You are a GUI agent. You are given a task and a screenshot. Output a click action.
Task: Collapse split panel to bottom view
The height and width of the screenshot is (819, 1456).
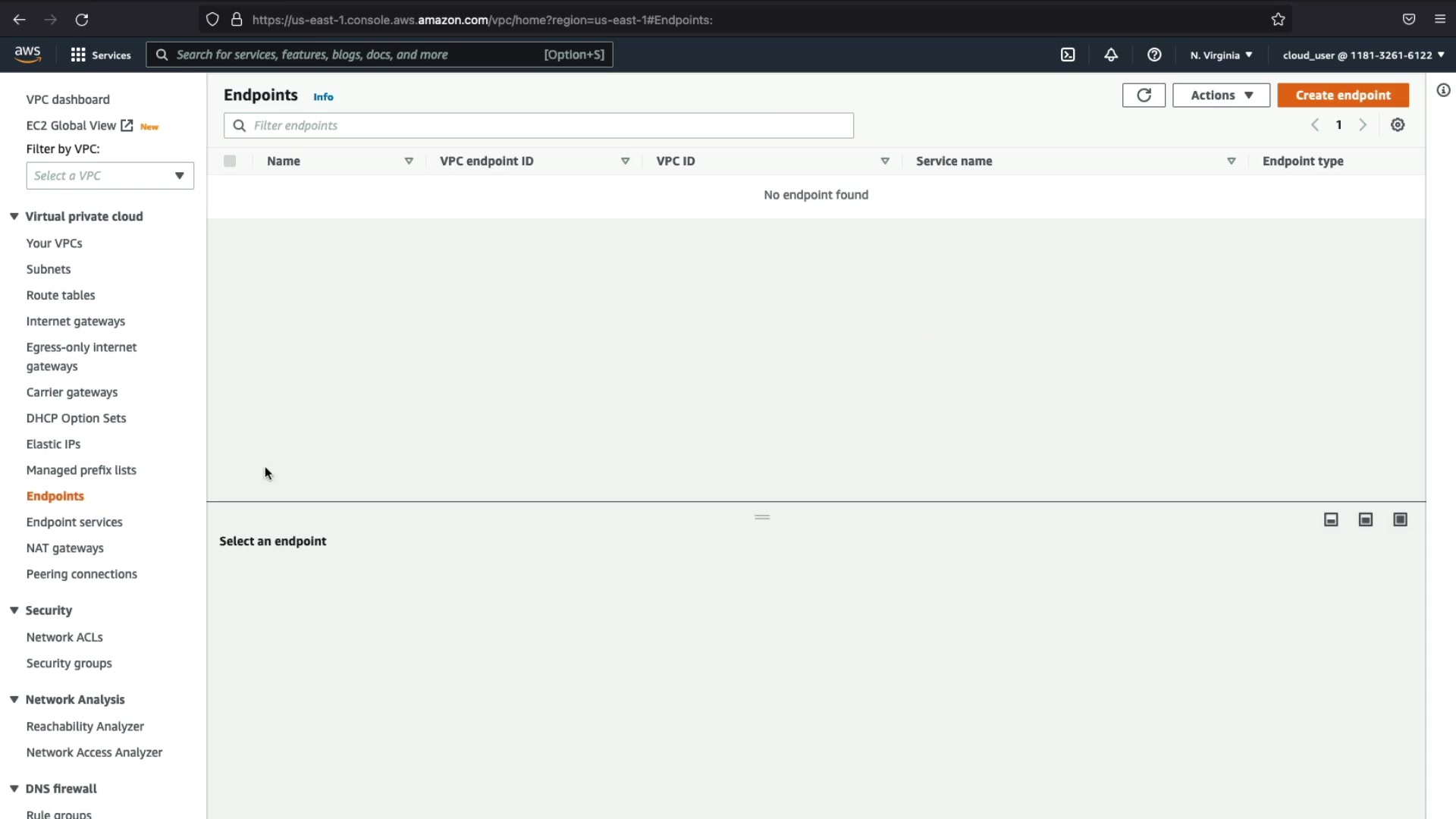[x=1331, y=519]
